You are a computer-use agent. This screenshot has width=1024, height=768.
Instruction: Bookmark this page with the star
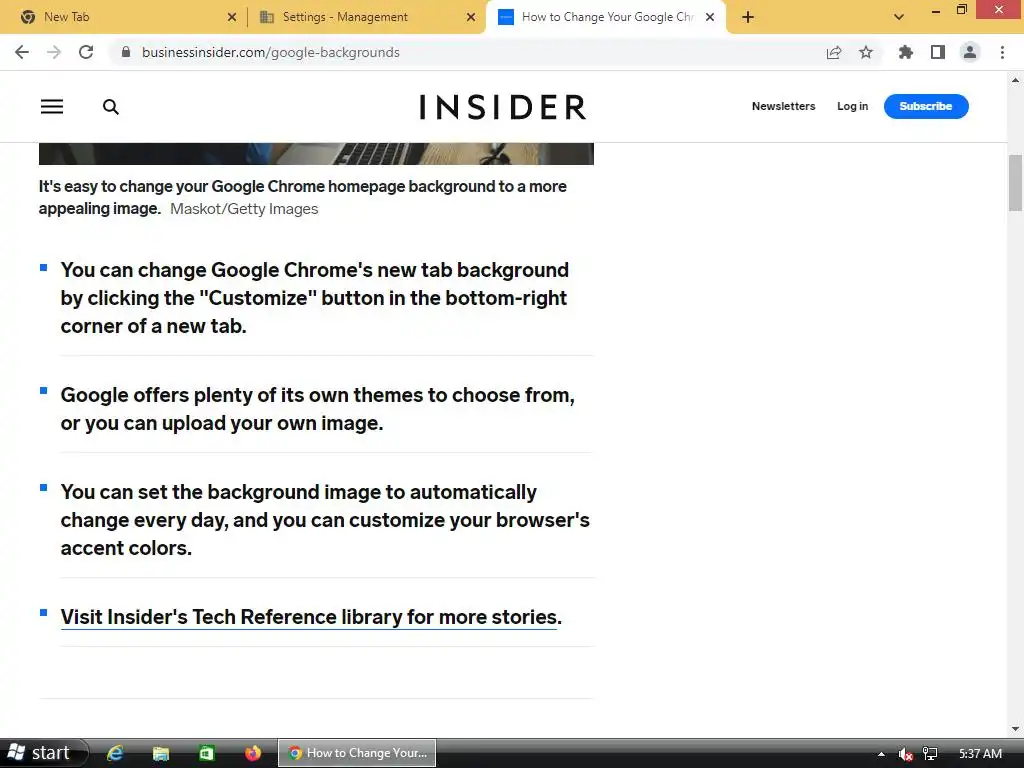[866, 52]
